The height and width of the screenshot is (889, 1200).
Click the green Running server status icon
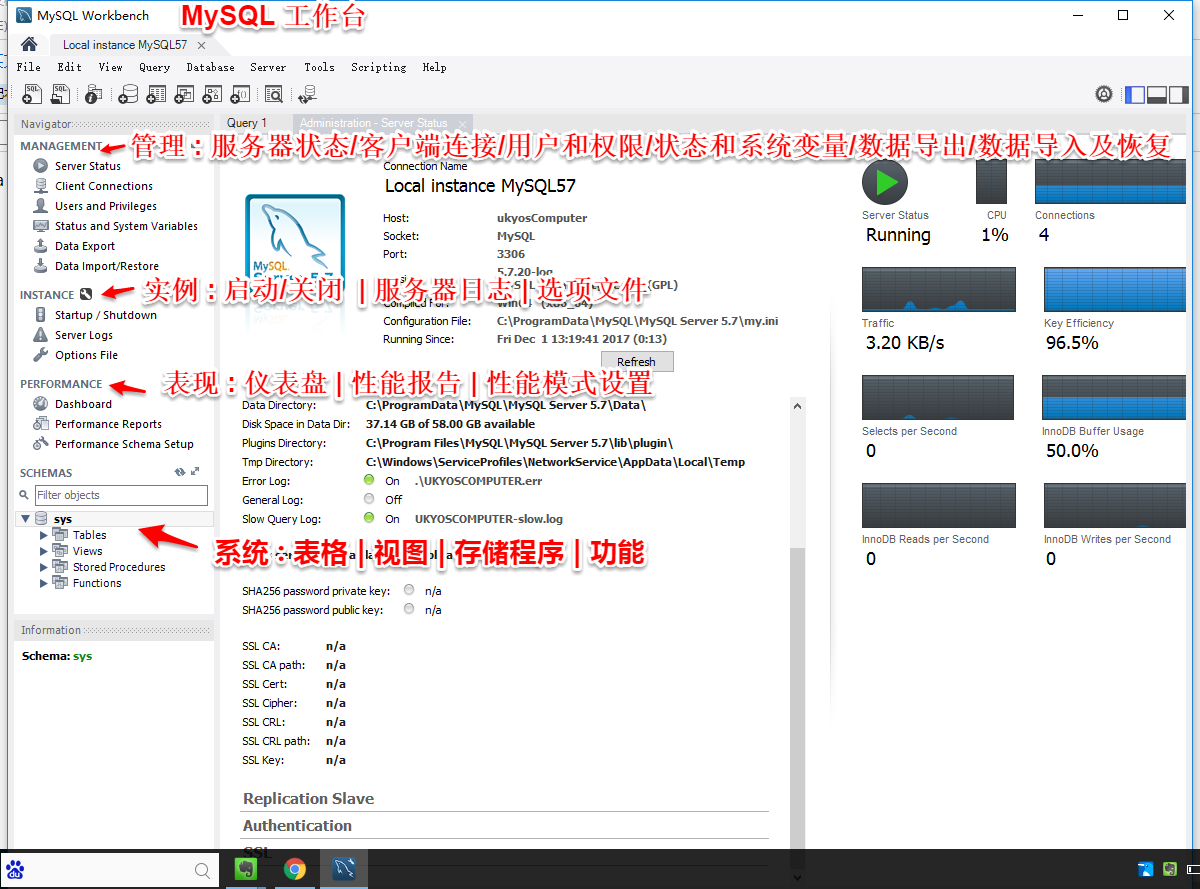(x=885, y=182)
